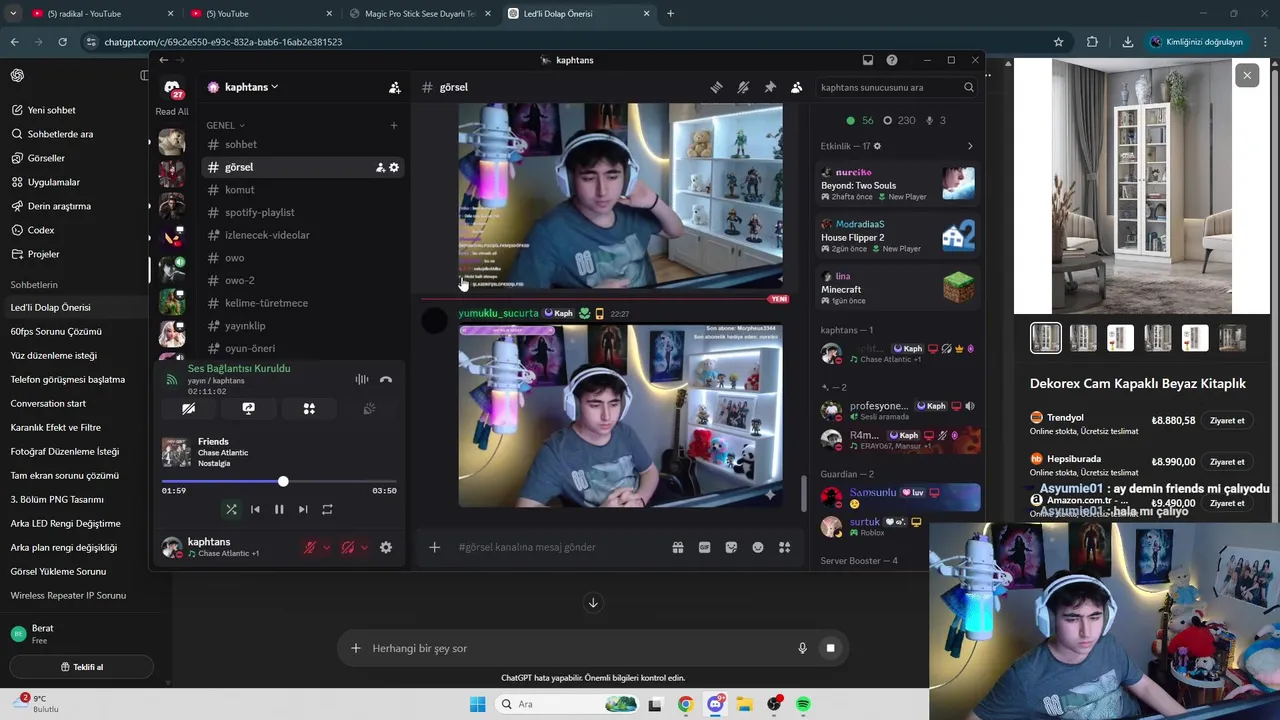Viewport: 1280px width, 720px height.
Task: Activate ChatGPT voice dictation microphone
Action: pos(802,648)
